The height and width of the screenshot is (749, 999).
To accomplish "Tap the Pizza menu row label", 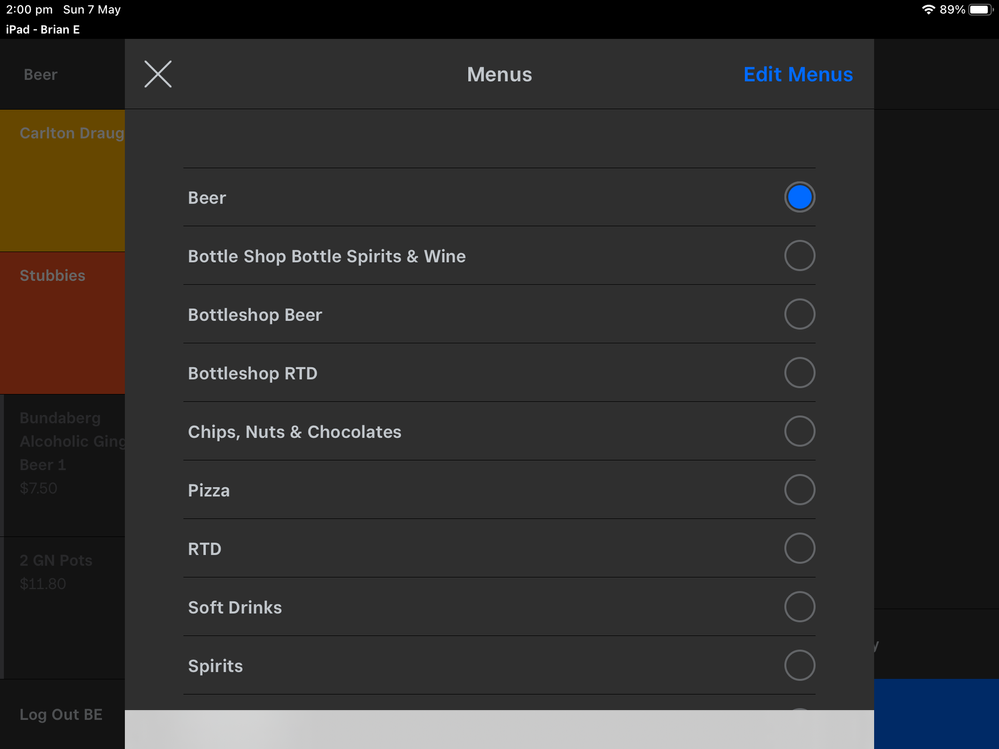I will pos(209,491).
